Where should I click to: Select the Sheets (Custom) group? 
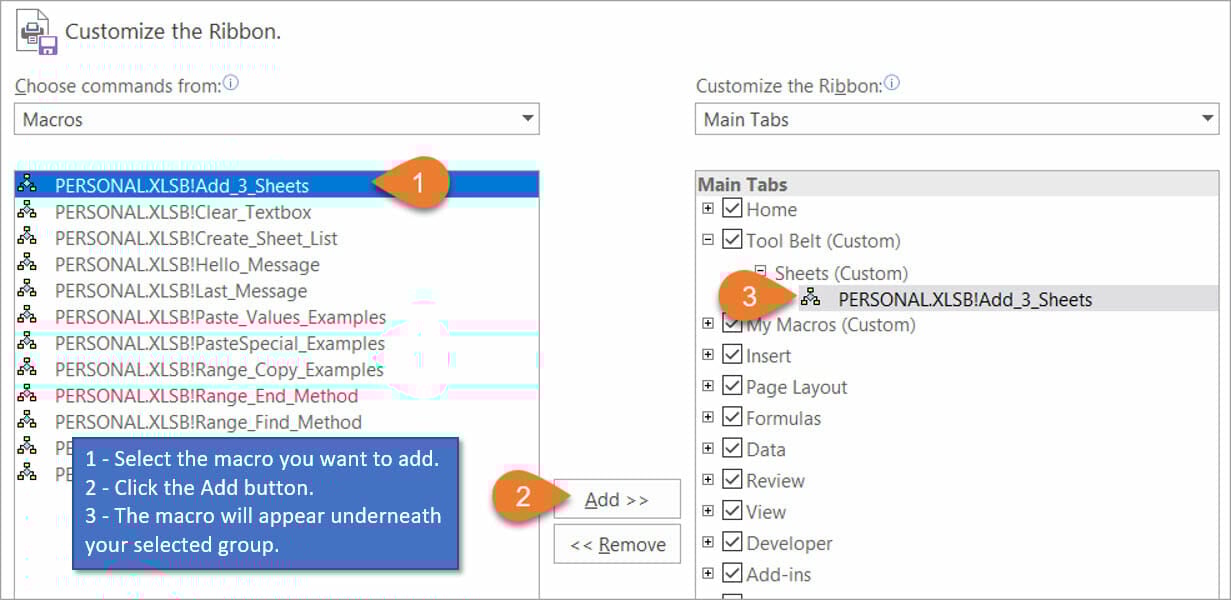[x=840, y=273]
